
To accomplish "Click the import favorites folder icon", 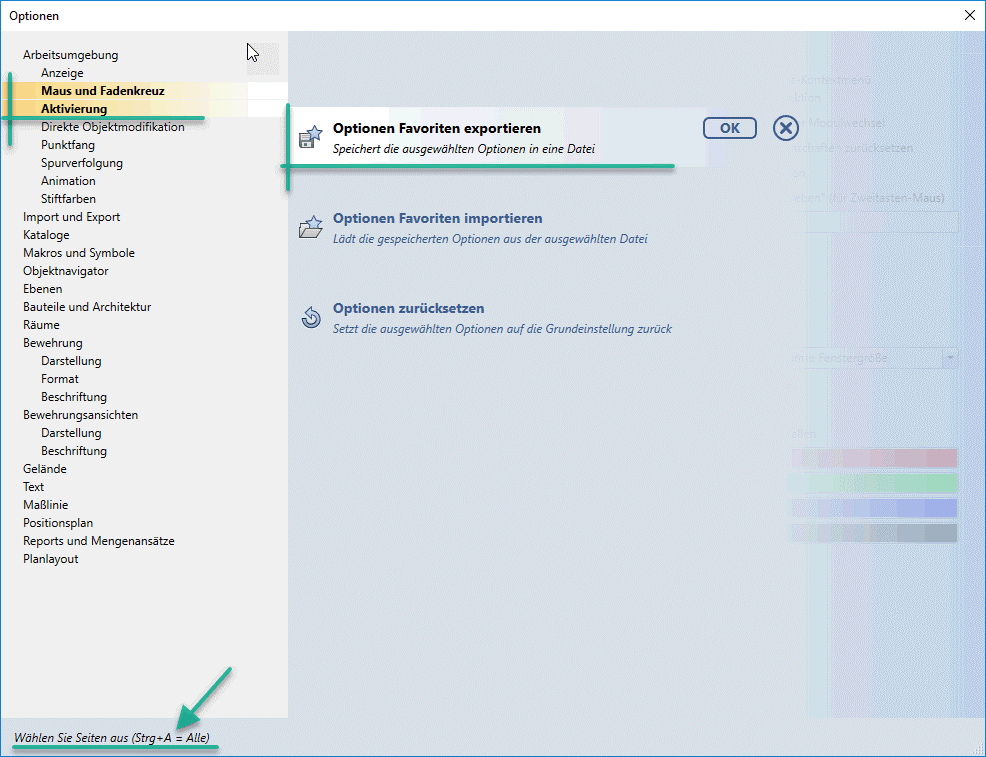I will [311, 228].
